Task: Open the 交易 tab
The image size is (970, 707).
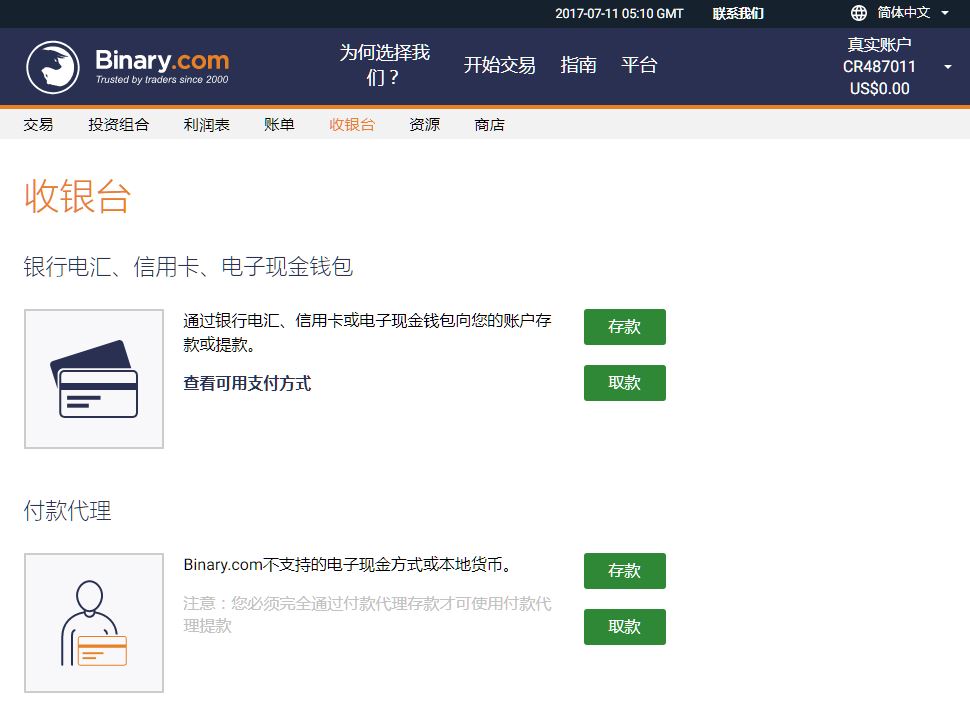Action: point(38,125)
